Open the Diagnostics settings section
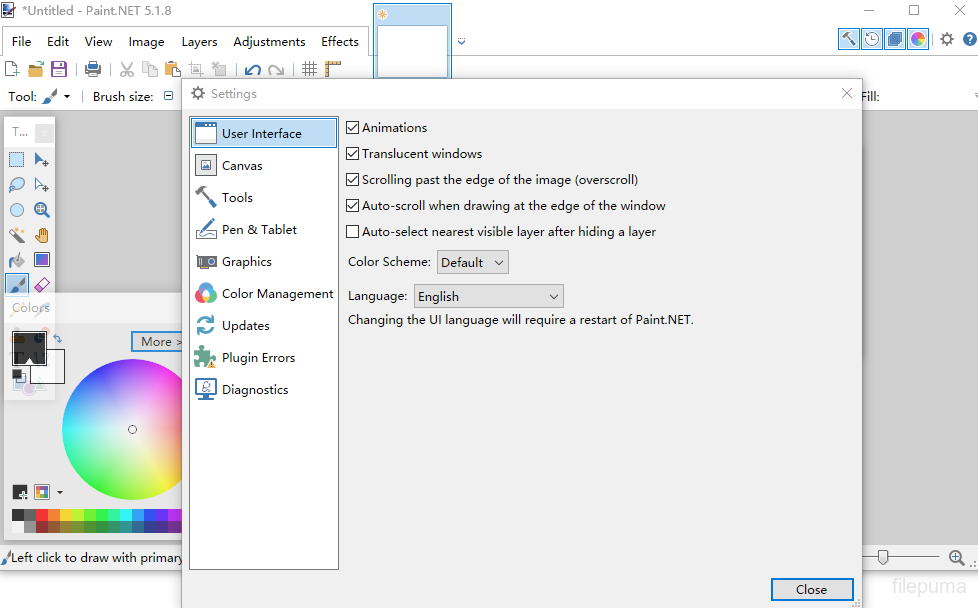This screenshot has height=608, width=978. 264,390
